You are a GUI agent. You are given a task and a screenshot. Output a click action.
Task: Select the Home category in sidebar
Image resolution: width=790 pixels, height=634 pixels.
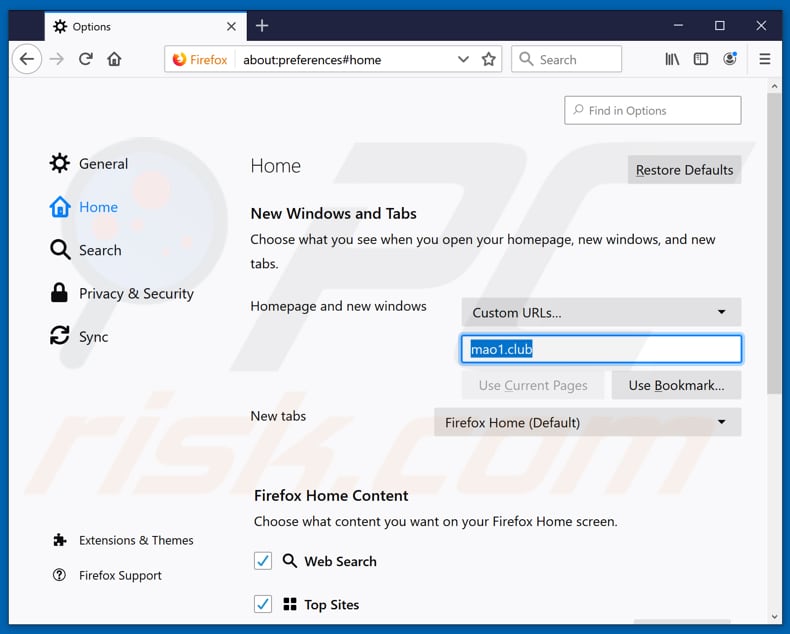point(84,207)
